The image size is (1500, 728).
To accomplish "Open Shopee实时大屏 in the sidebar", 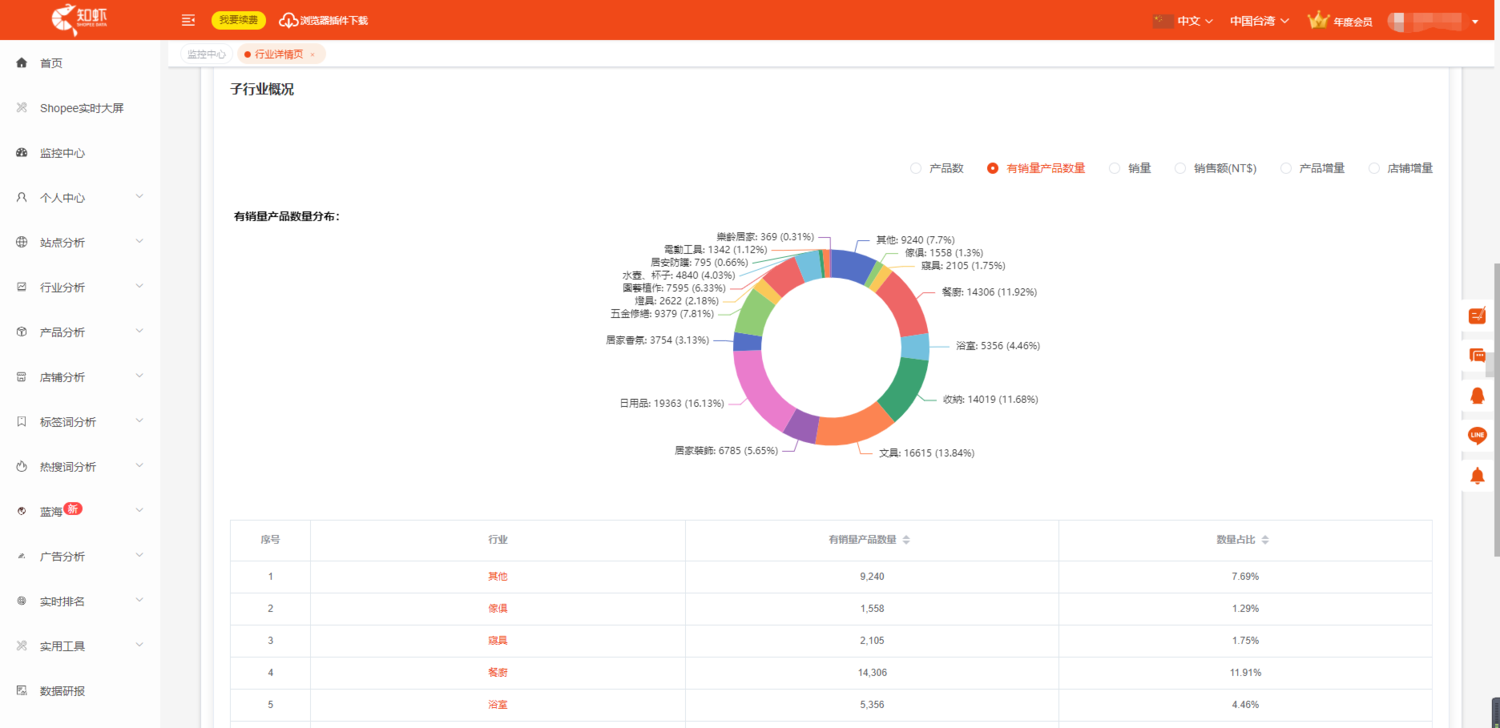I will pyautogui.click(x=81, y=108).
